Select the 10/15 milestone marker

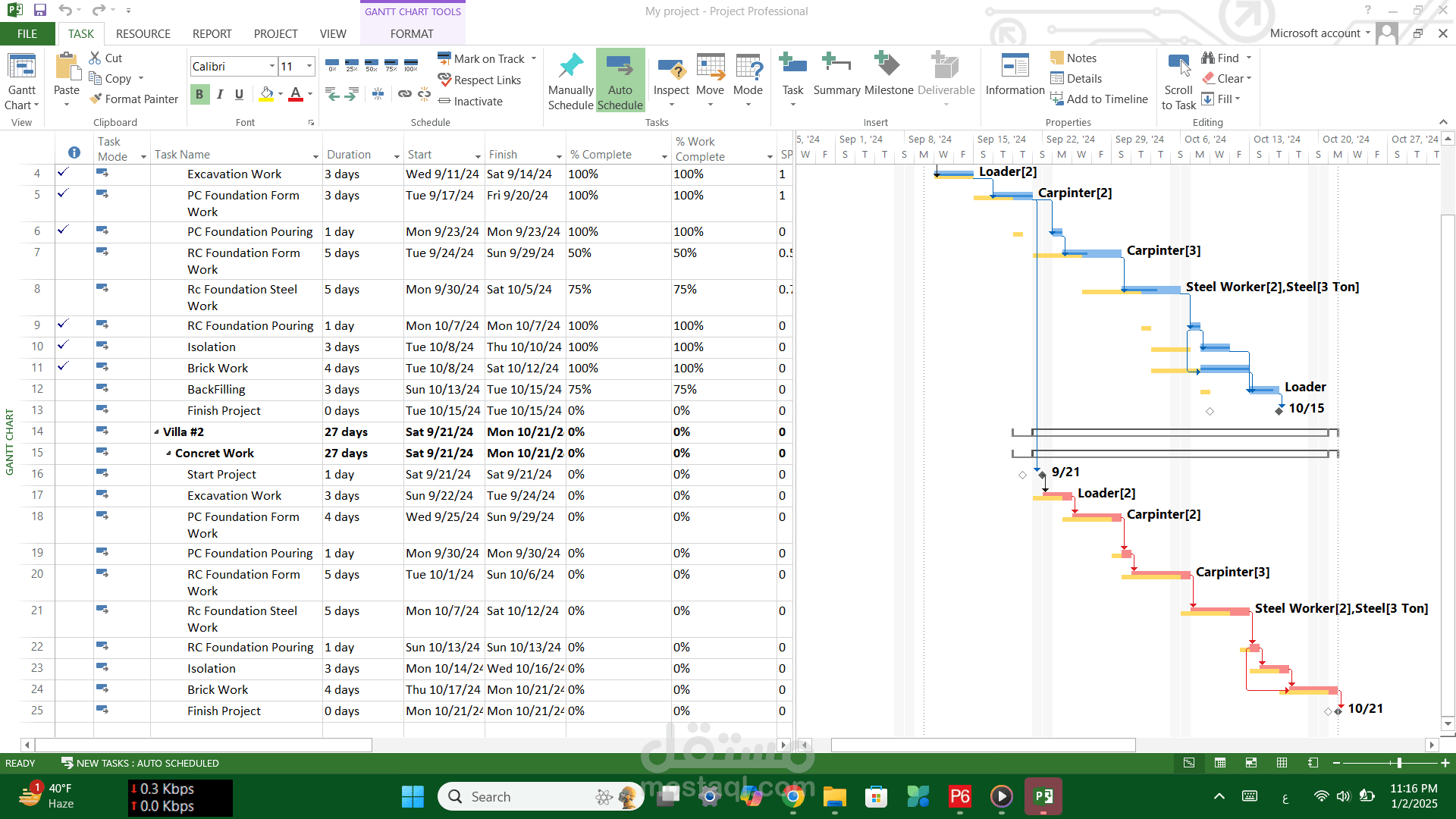tap(1280, 410)
